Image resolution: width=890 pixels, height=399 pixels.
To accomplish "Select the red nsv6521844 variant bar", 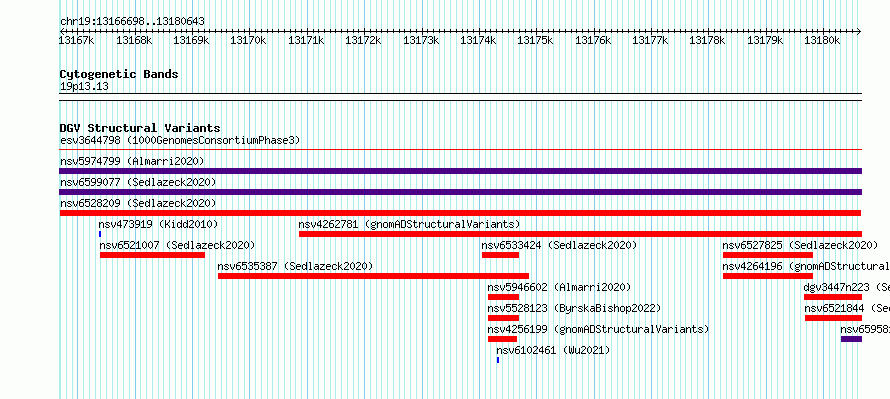I will pos(833,318).
